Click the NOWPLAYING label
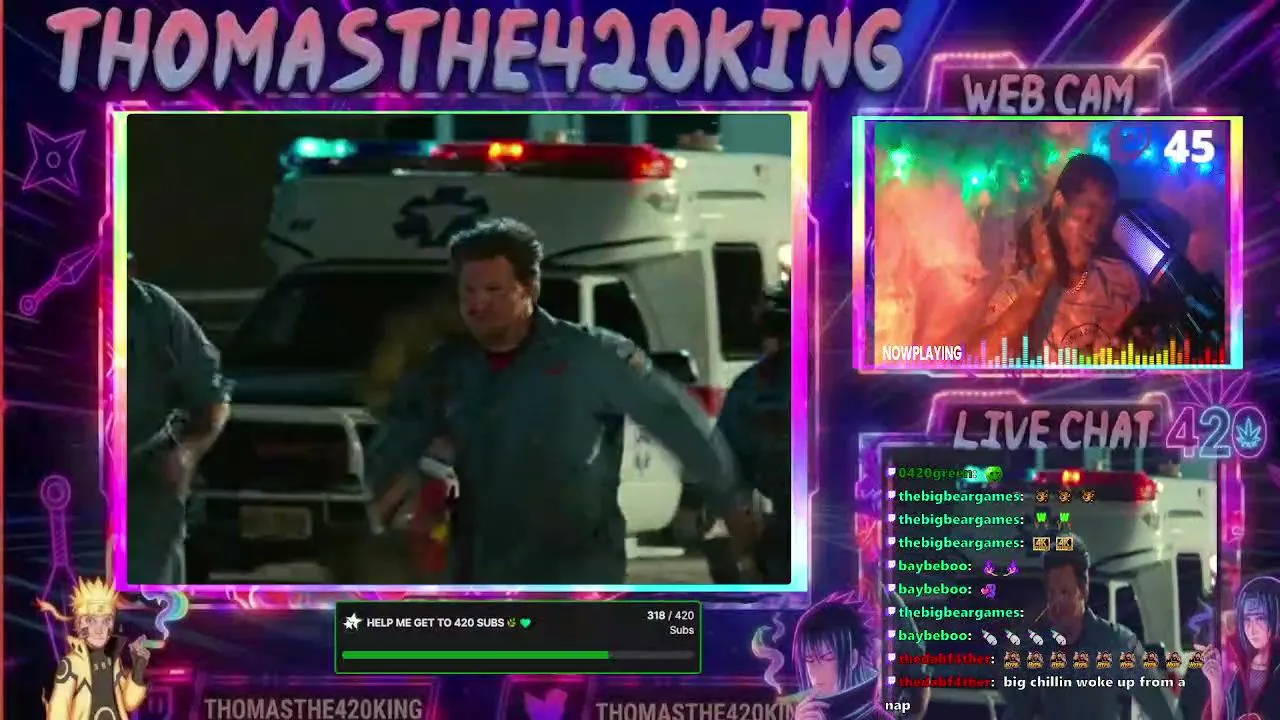This screenshot has width=1280, height=720. coord(922,353)
